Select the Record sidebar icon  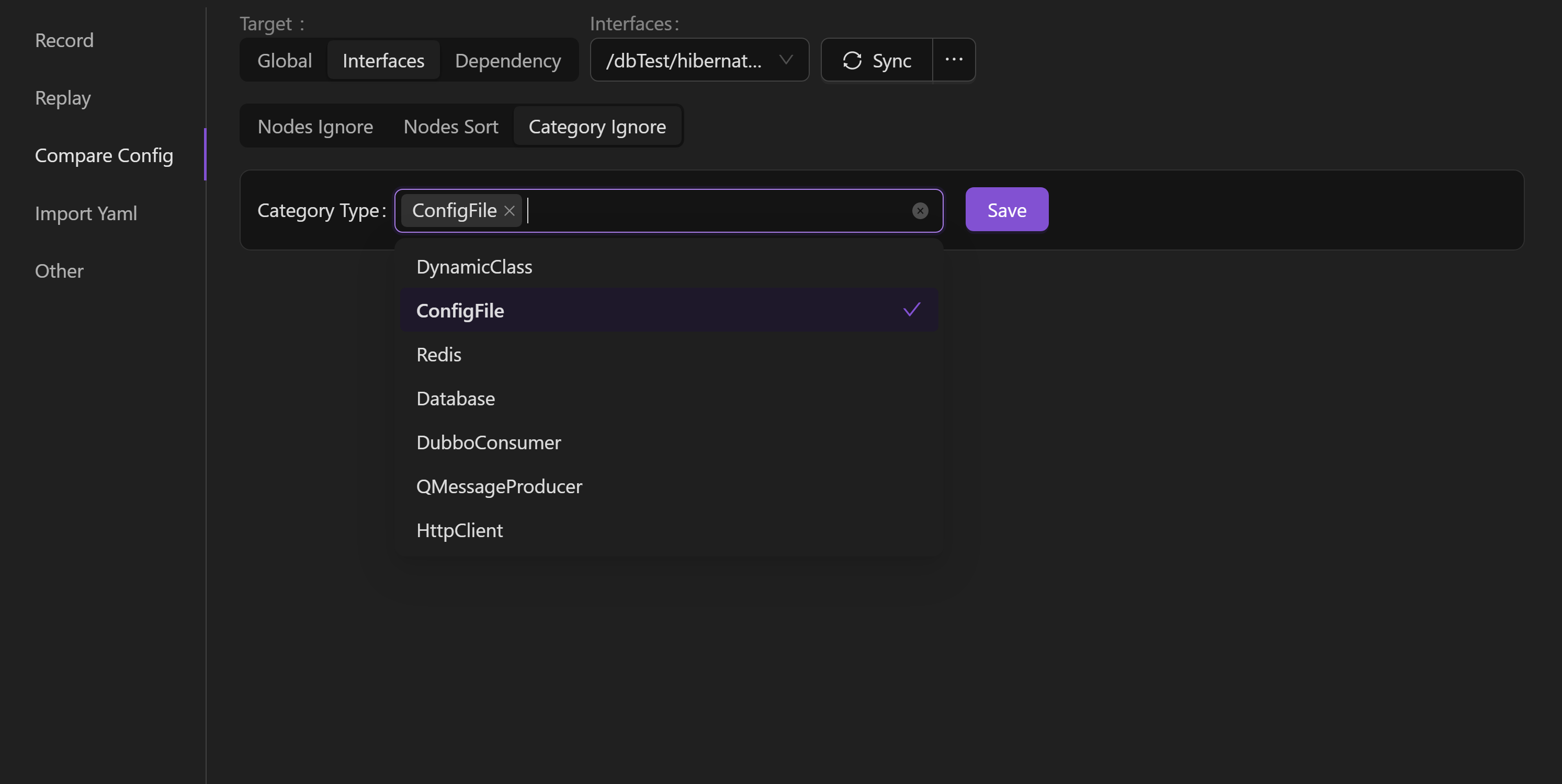pyautogui.click(x=64, y=40)
